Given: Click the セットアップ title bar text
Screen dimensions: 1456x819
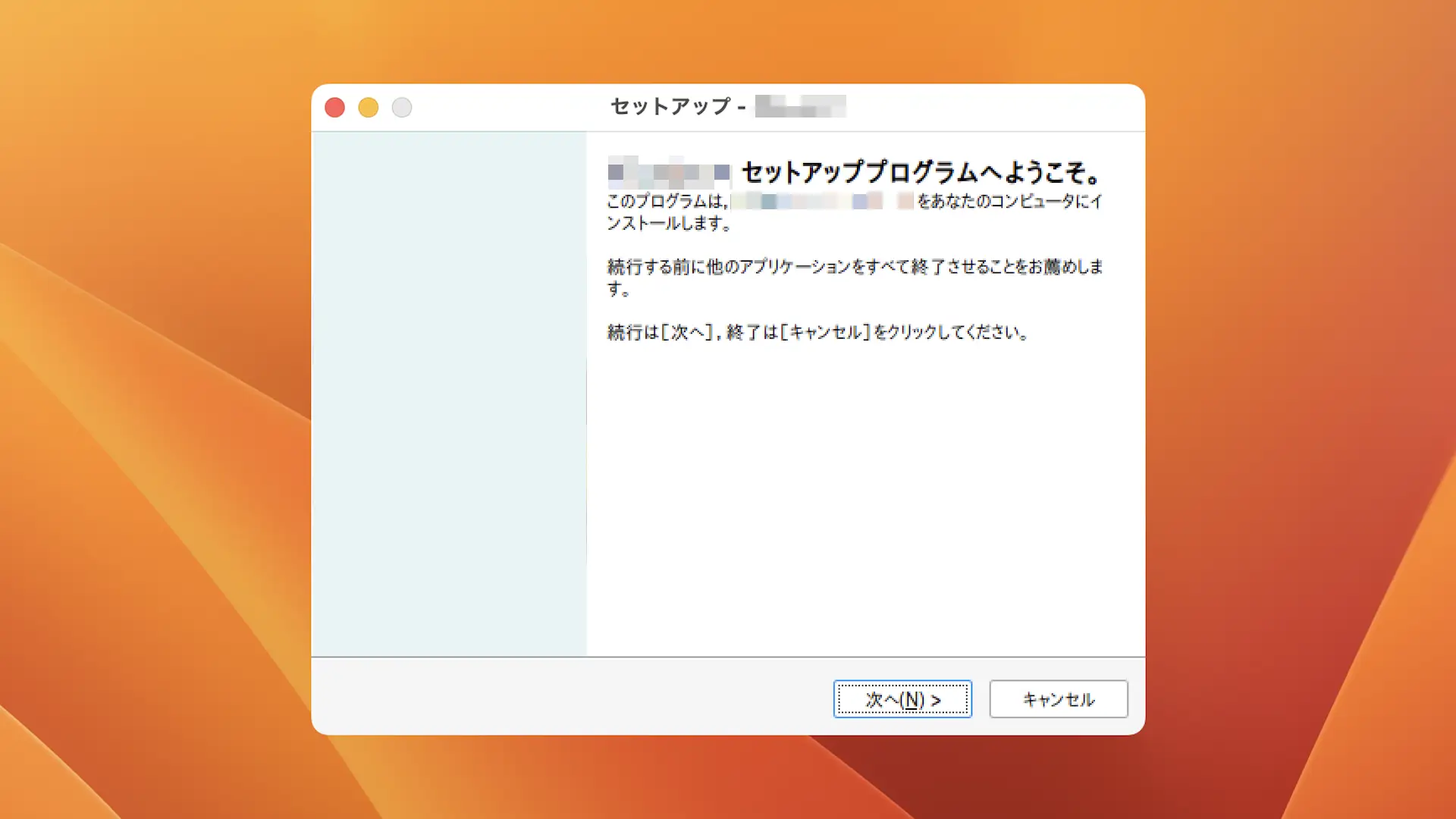Looking at the screenshot, I should (x=670, y=106).
